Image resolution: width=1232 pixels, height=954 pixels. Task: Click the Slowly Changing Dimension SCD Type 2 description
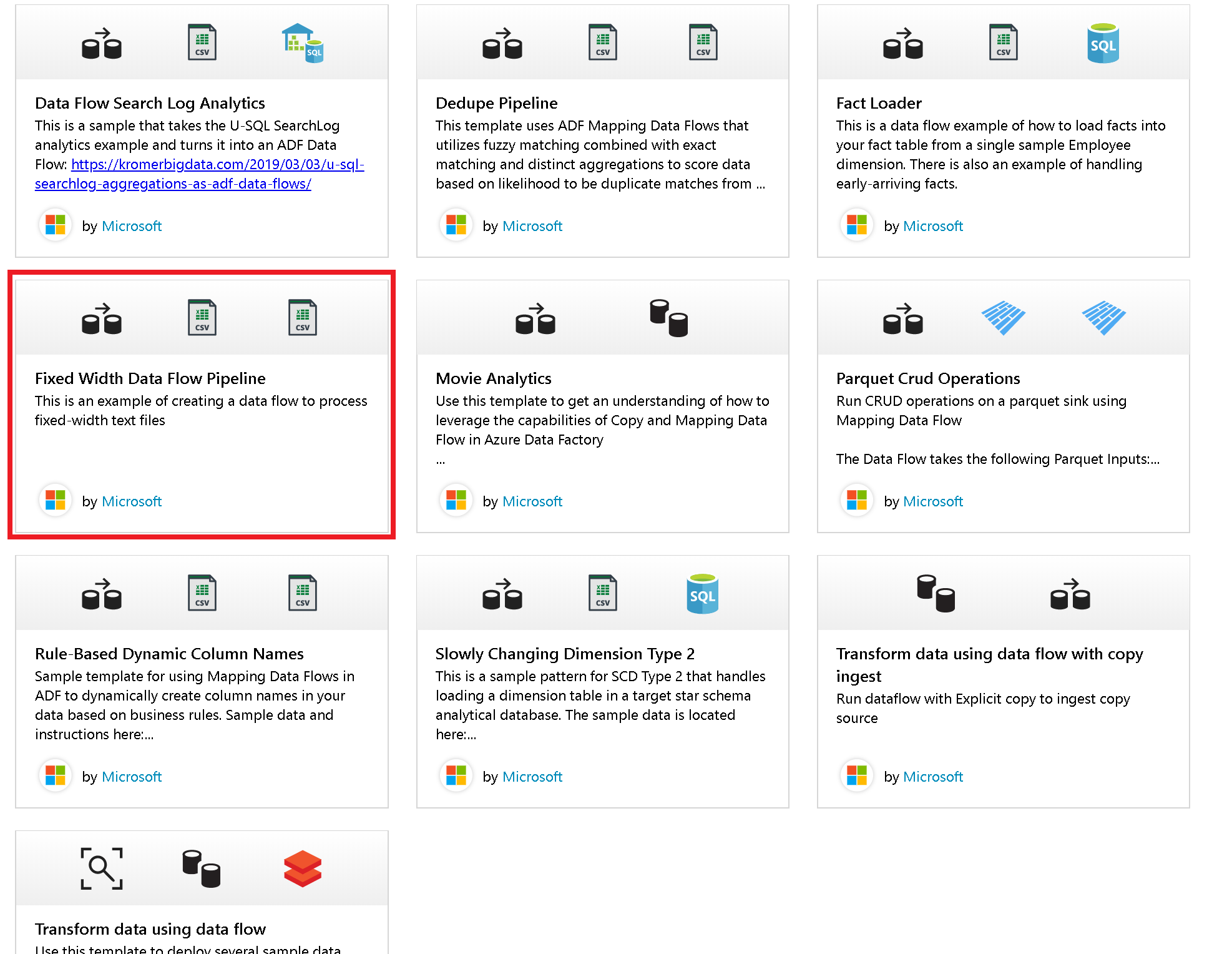tap(600, 706)
